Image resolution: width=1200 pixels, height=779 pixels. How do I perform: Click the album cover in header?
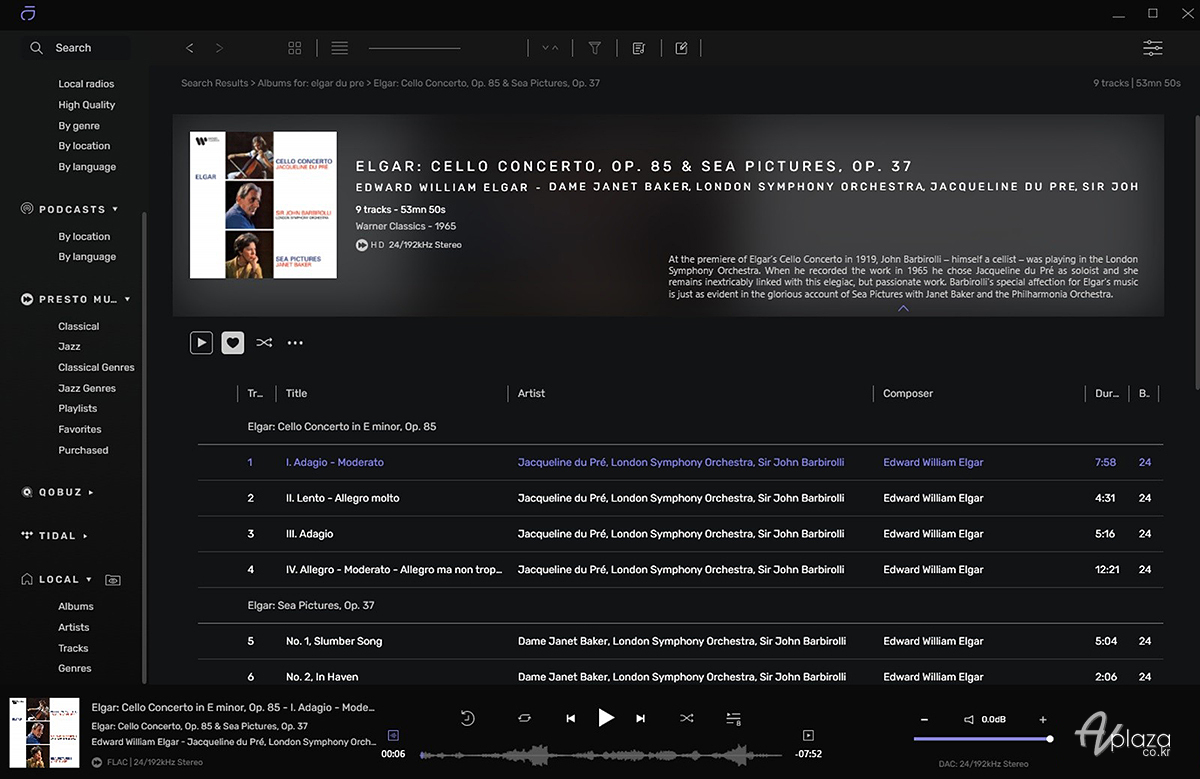click(263, 205)
